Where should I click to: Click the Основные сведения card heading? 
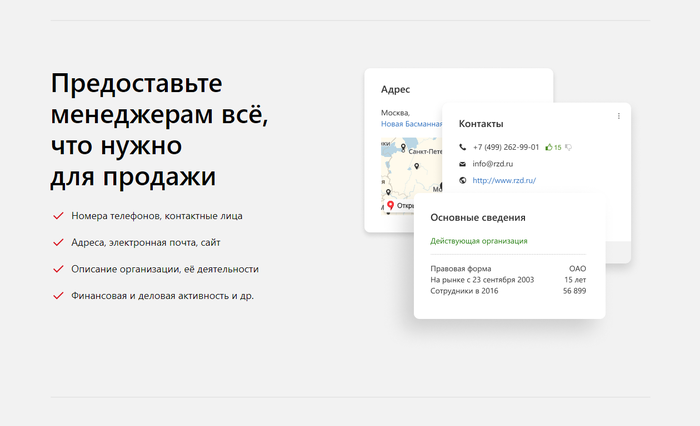[477, 217]
